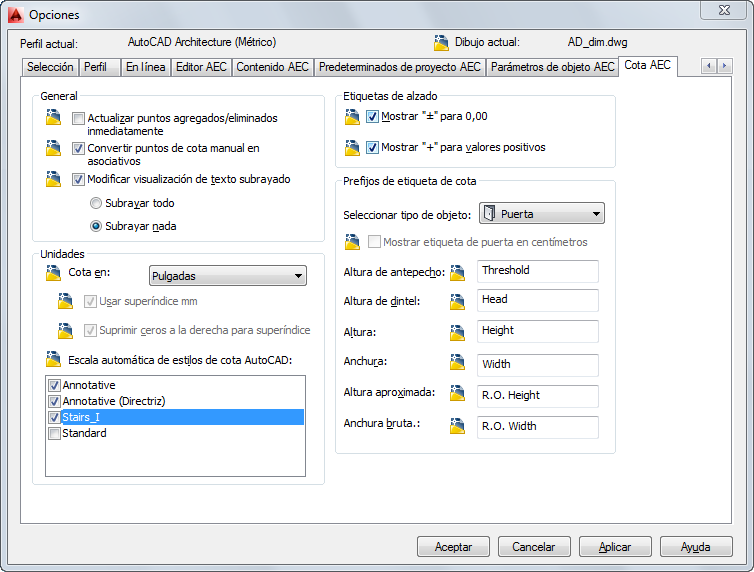This screenshot has height=572, width=754.
Task: Click the Head prefix input field
Action: click(538, 300)
